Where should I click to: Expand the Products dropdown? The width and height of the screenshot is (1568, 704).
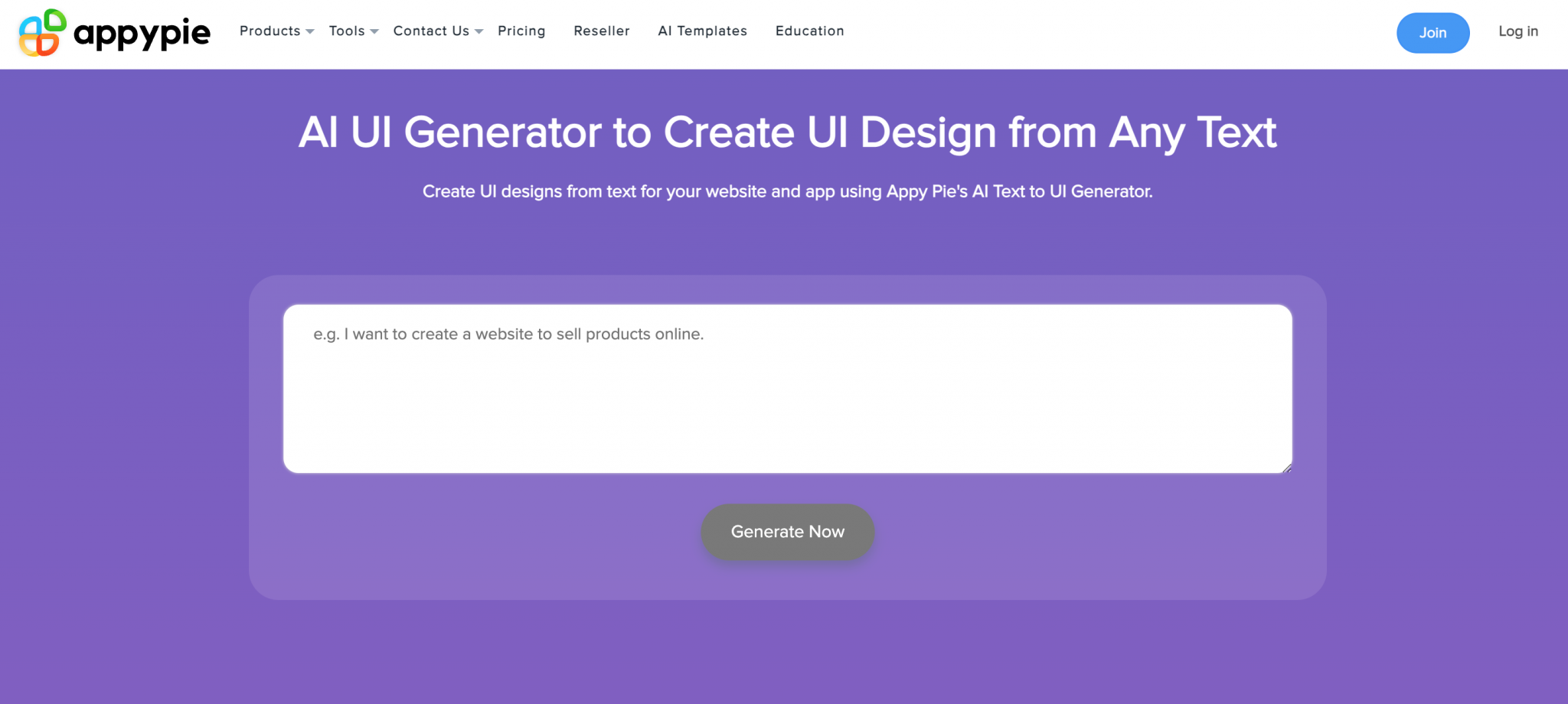(x=269, y=31)
